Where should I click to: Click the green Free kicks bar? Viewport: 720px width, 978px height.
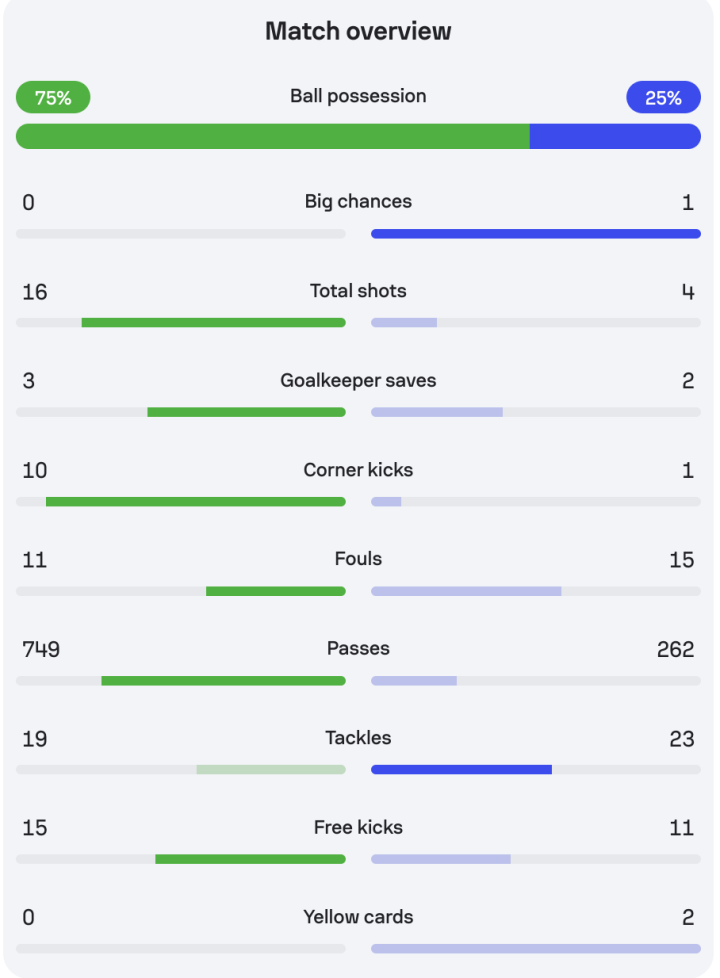250,859
